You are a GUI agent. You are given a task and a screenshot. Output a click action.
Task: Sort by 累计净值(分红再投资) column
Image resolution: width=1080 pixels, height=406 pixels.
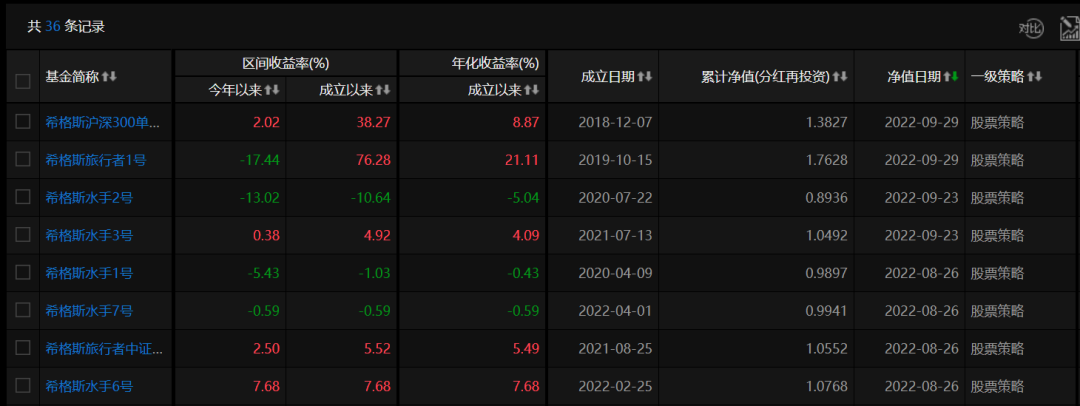840,77
